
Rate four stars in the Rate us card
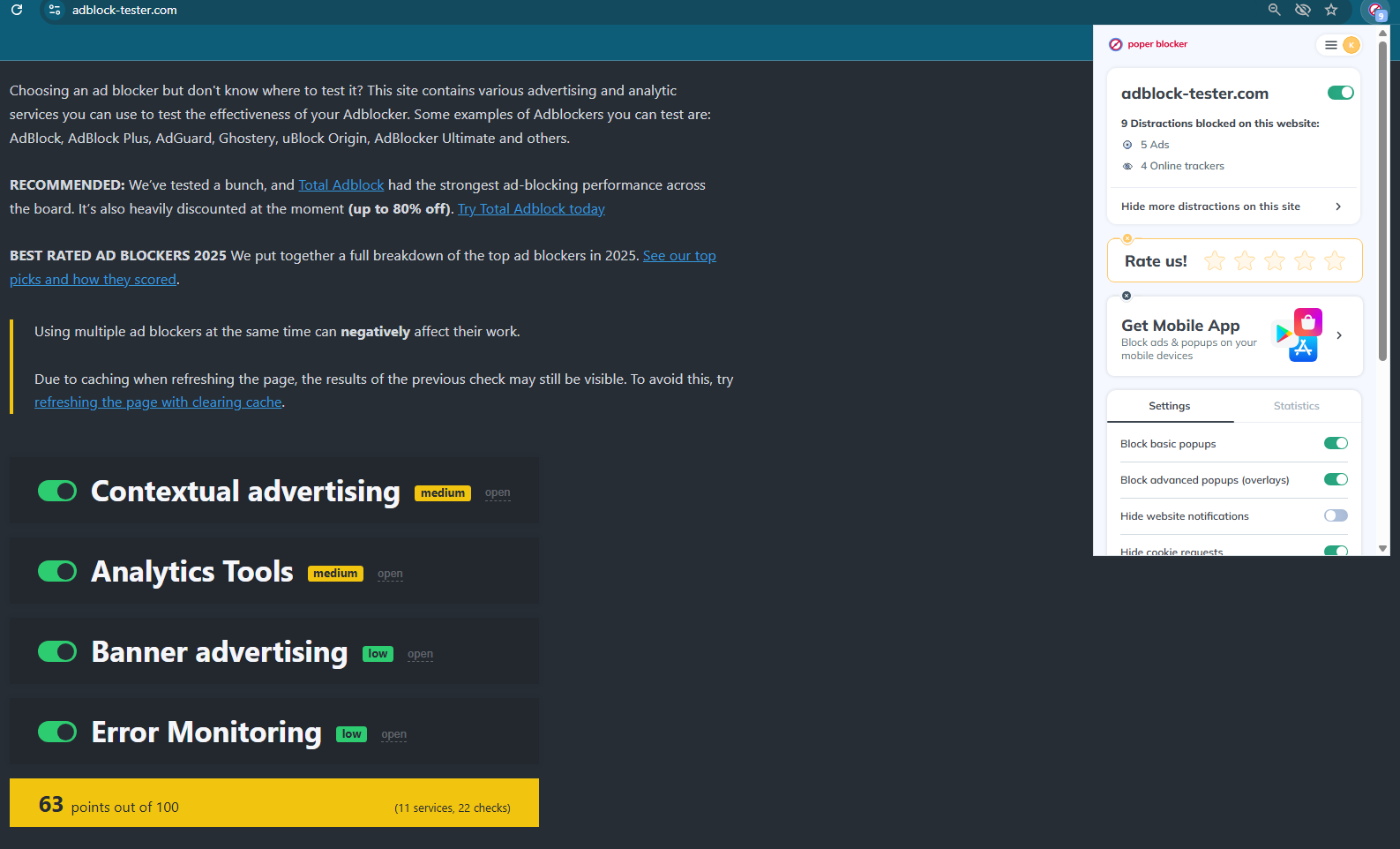(1305, 260)
